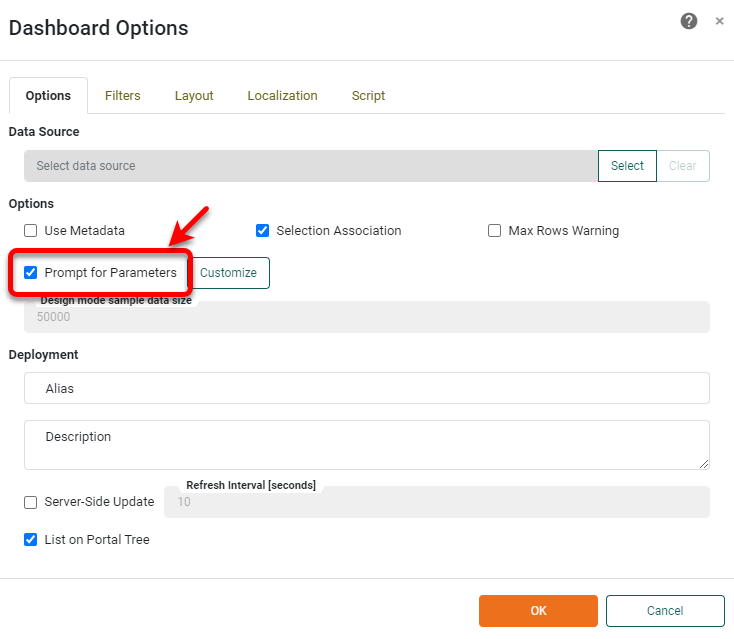Enable Max Rows Warning checkbox
Image resolution: width=734 pixels, height=639 pixels.
(x=494, y=231)
